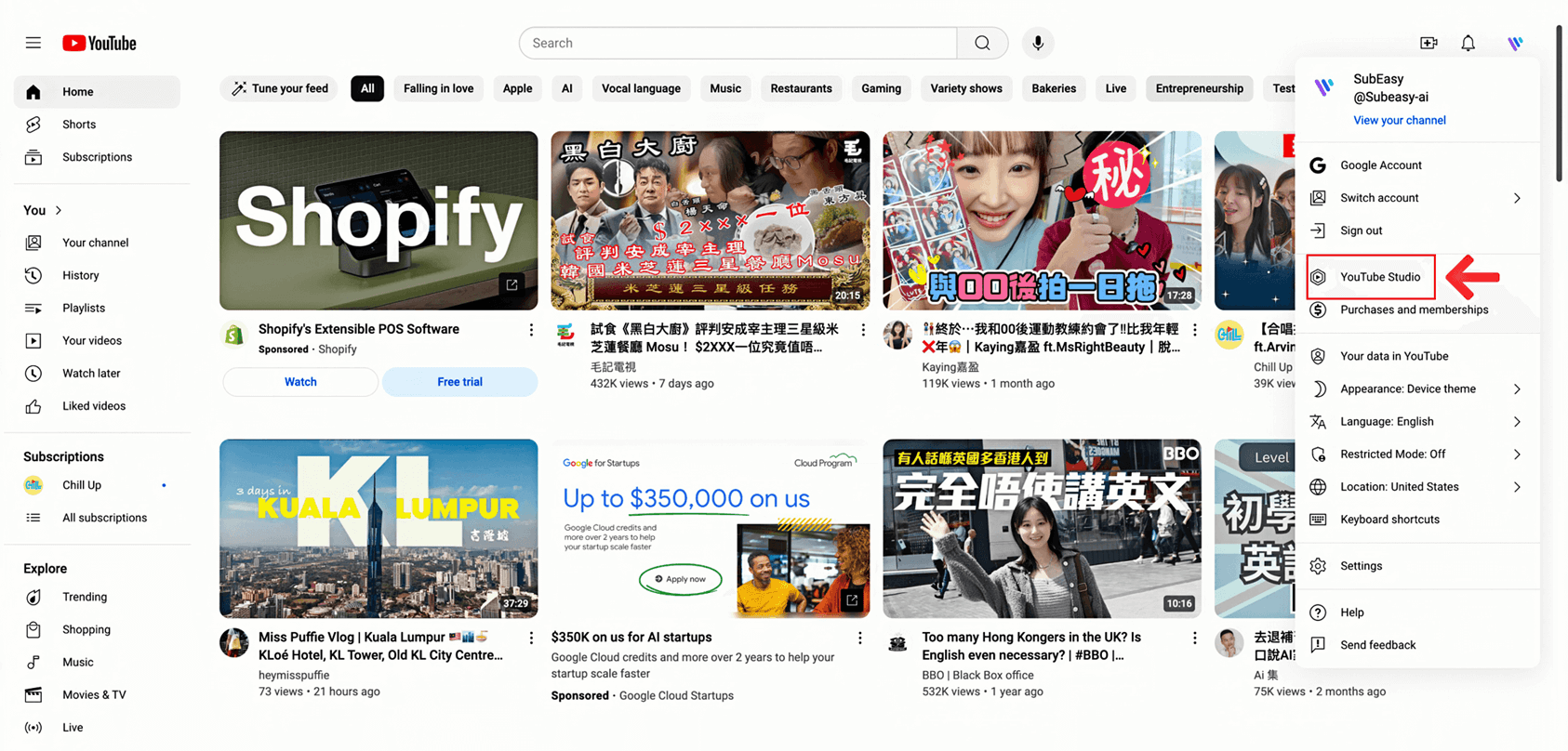Click the Watch button on Shopify ad
1568x751 pixels.
pos(300,382)
